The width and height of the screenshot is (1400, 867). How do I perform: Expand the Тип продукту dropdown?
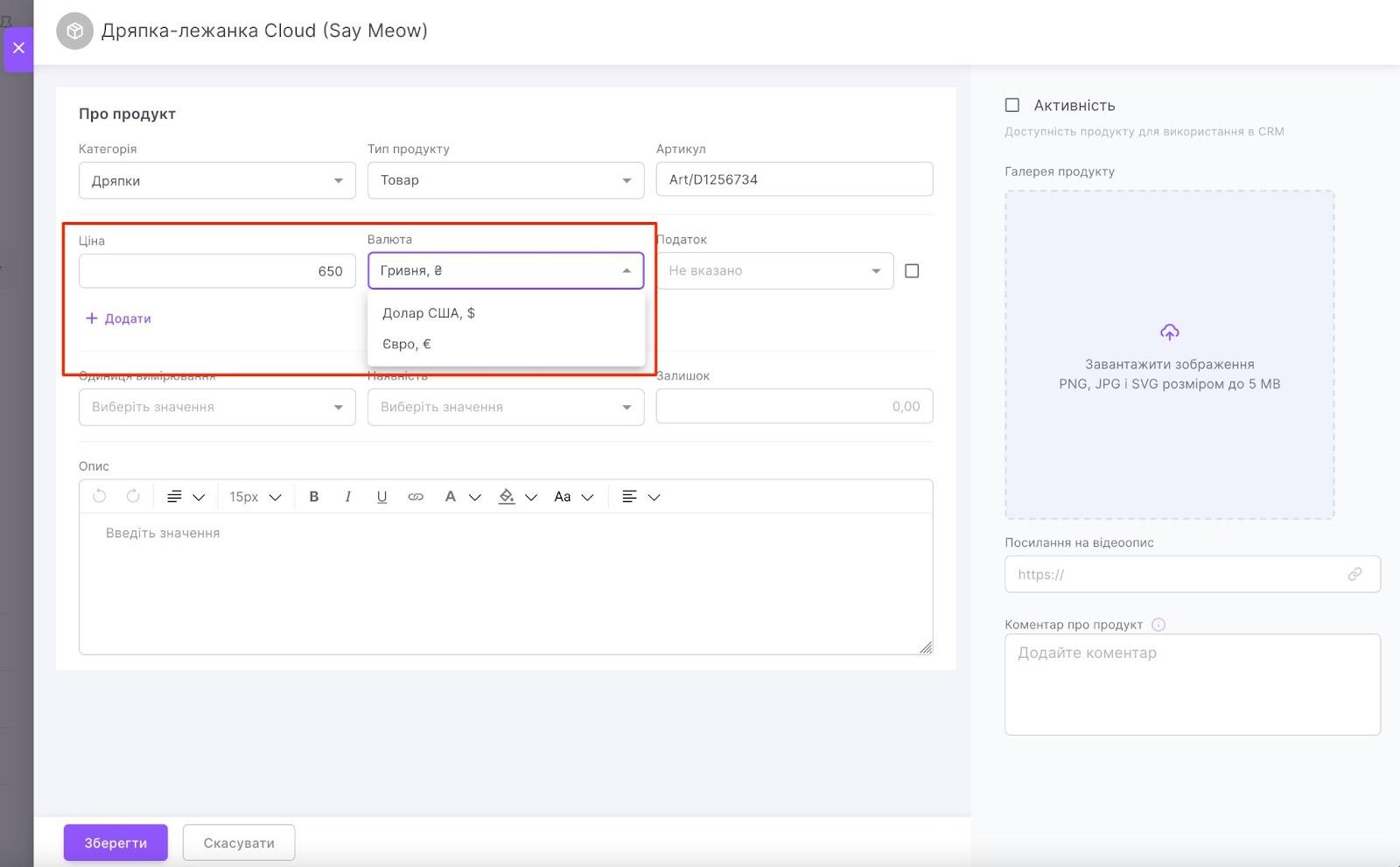[x=505, y=180]
